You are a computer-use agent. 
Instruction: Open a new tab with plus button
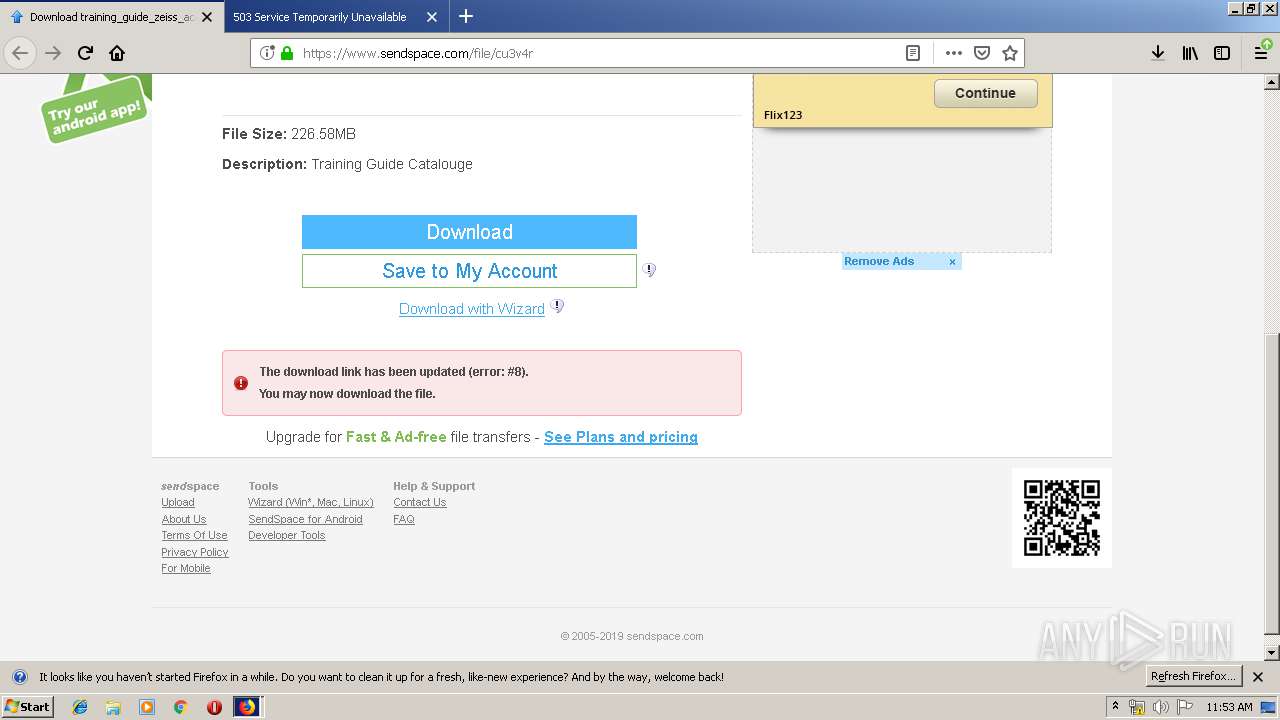pyautogui.click(x=466, y=16)
